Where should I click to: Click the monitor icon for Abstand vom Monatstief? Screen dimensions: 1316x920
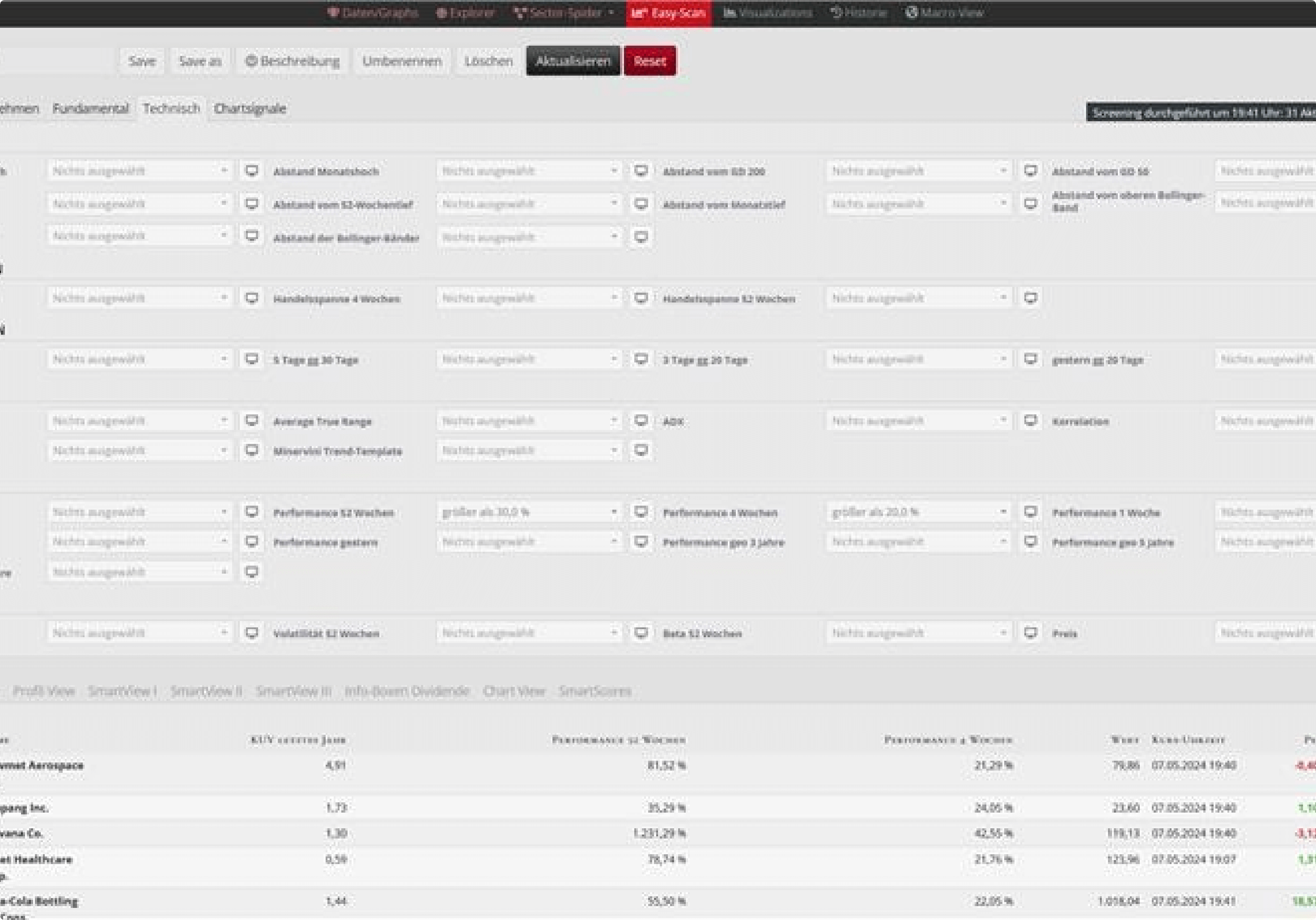point(1030,204)
